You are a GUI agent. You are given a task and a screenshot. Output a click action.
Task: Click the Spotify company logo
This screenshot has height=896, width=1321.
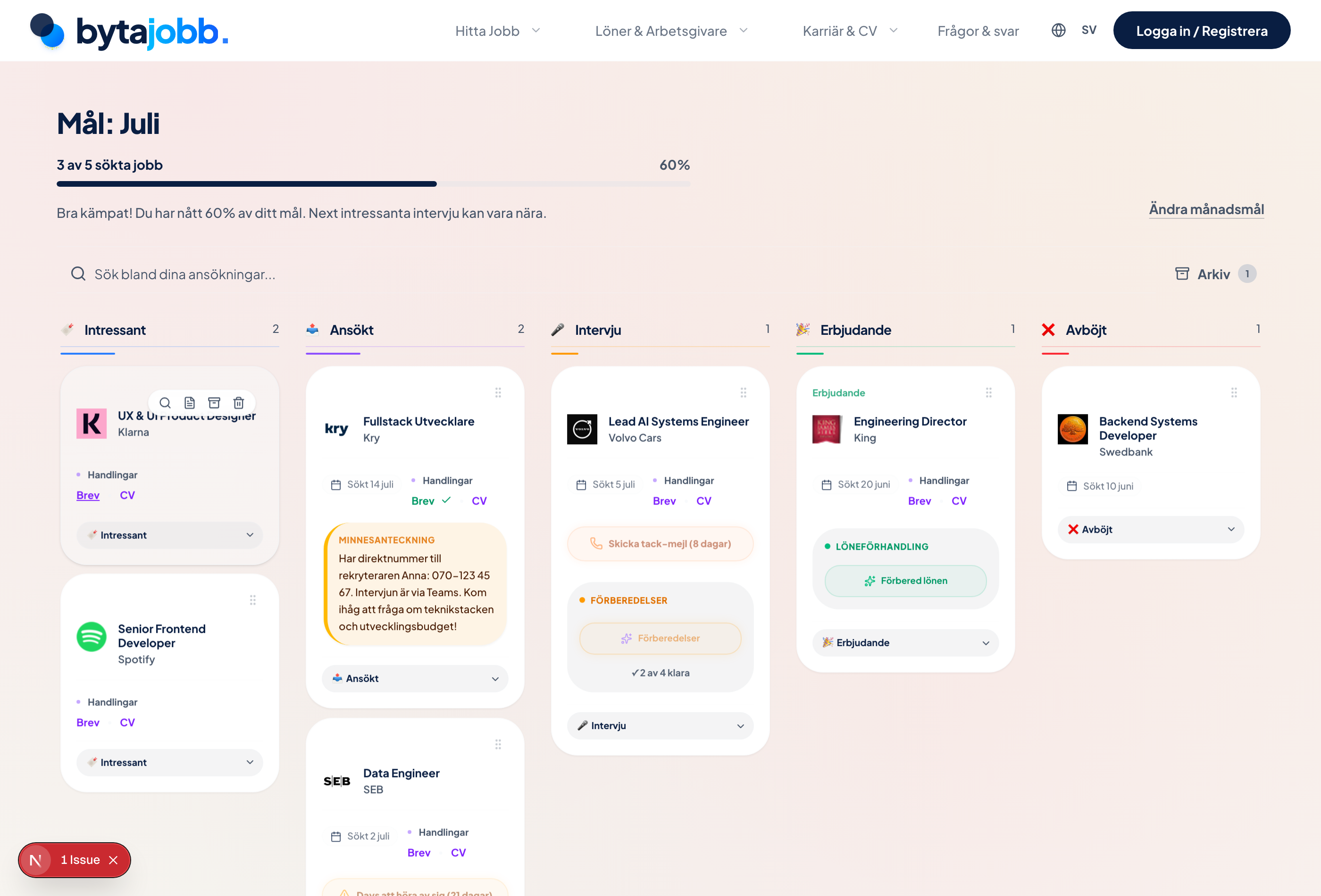pyautogui.click(x=92, y=637)
